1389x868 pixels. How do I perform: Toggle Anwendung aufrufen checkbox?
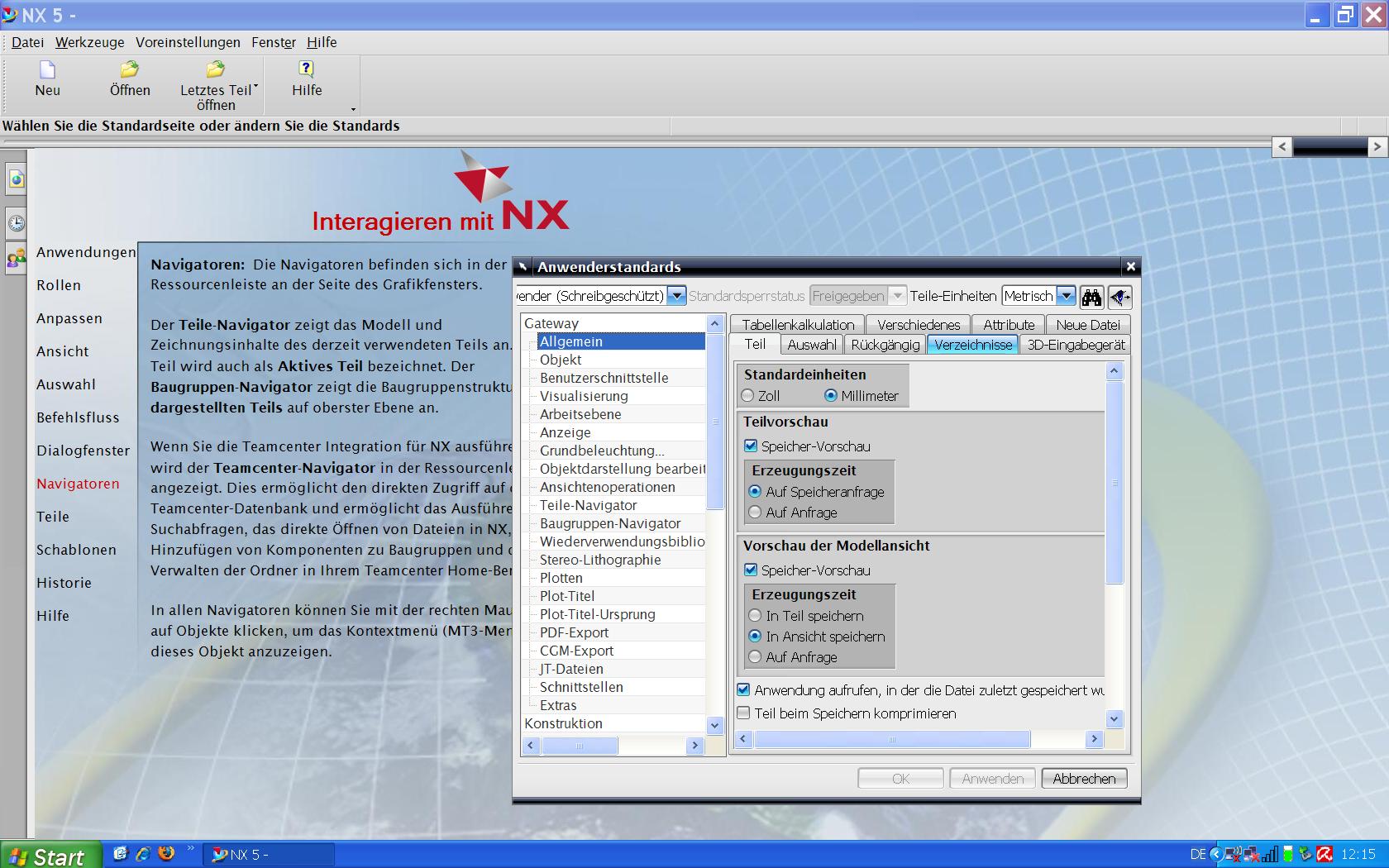[744, 689]
